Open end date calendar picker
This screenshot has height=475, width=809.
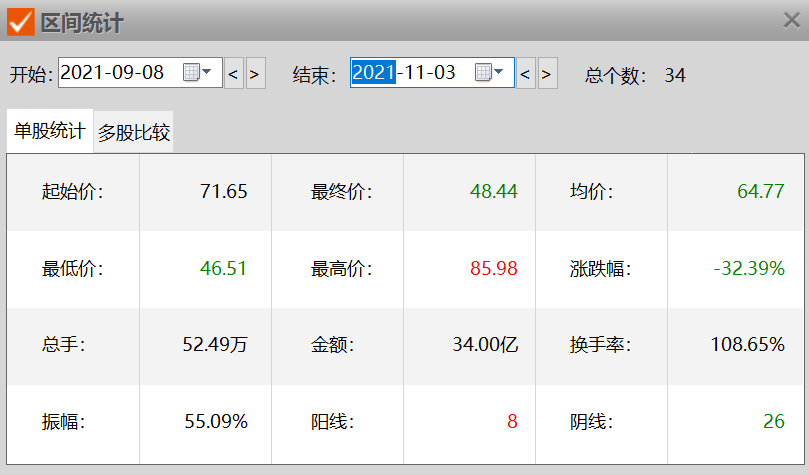click(489, 72)
